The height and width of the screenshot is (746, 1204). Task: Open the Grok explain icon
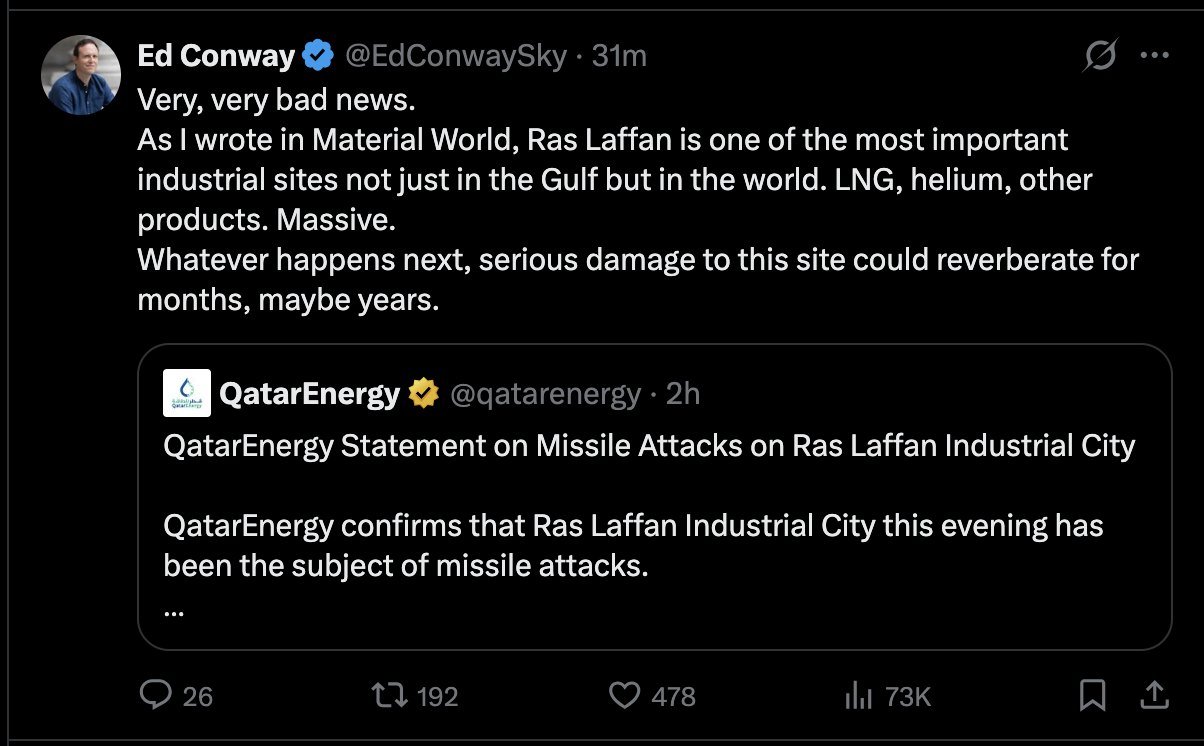(1099, 57)
